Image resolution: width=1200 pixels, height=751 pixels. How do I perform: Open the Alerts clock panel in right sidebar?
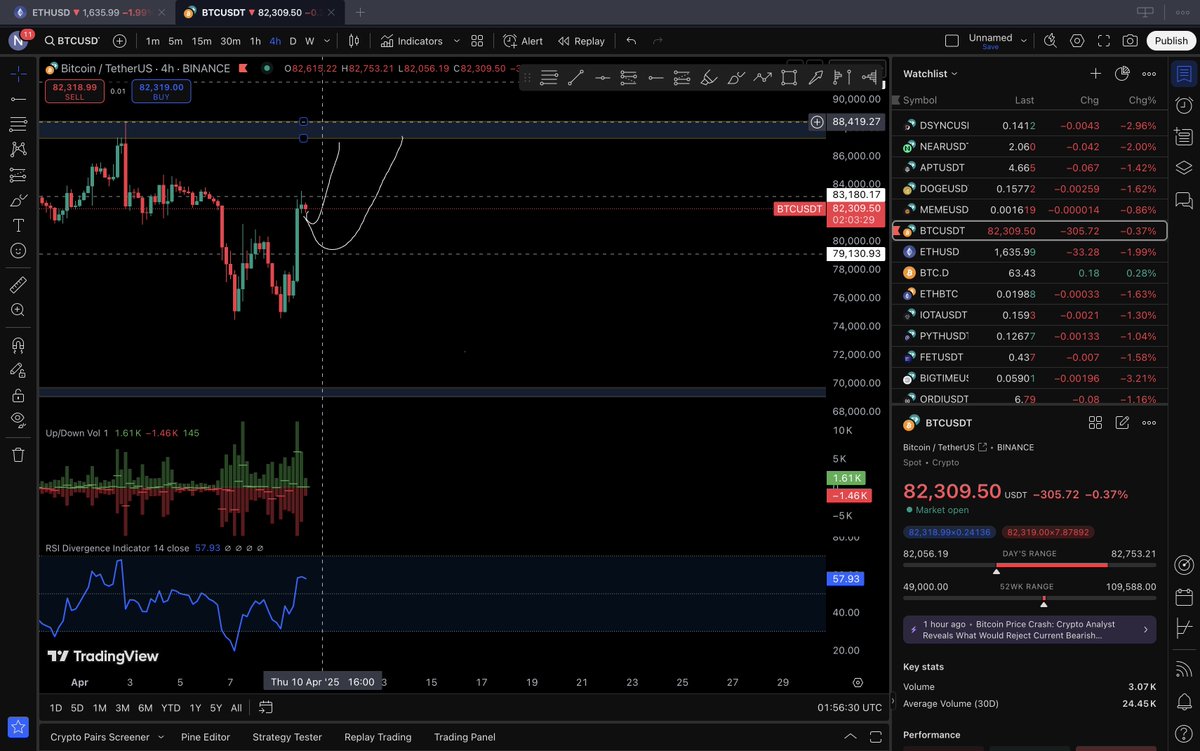tap(1184, 105)
